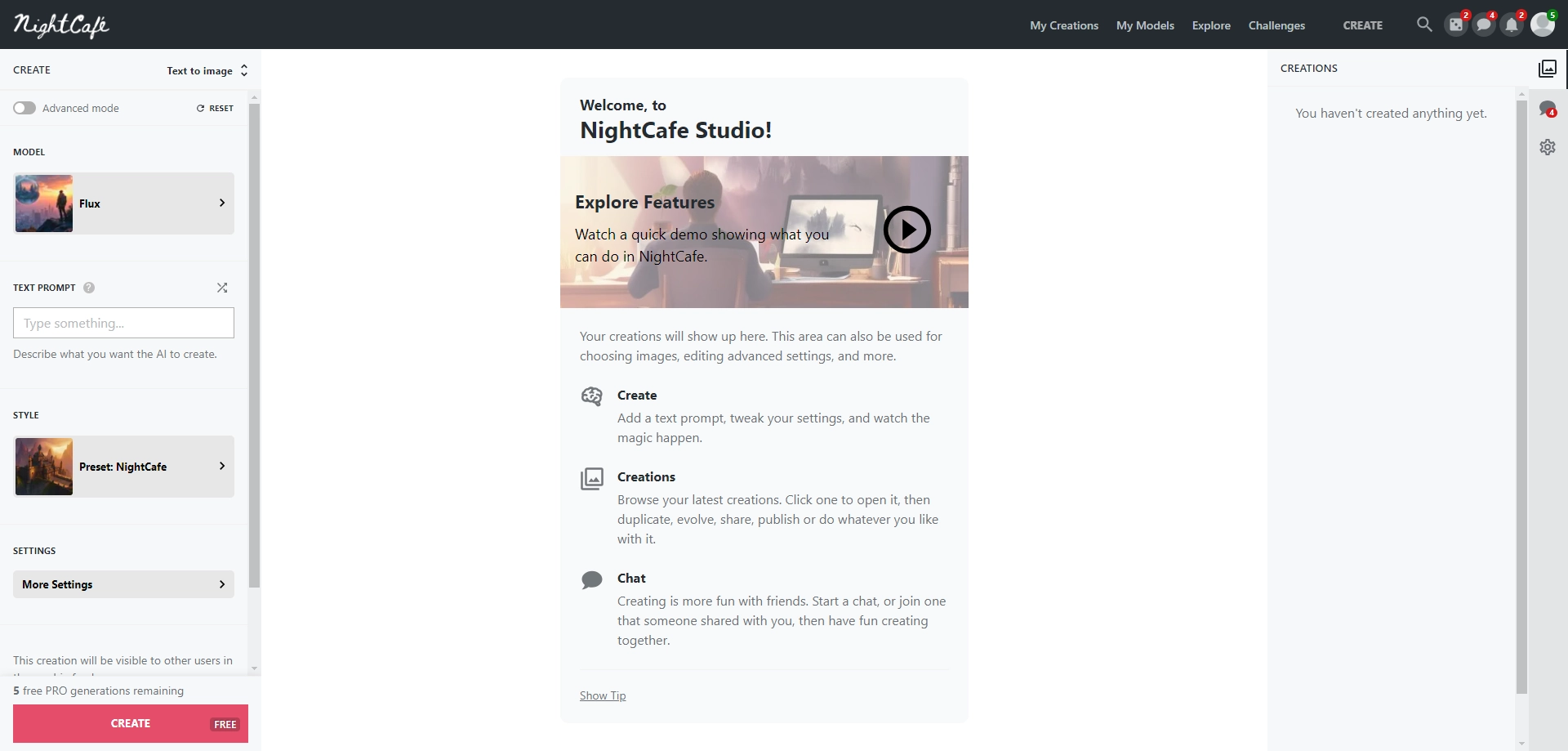This screenshot has height=751, width=1568.
Task: Open header chat messages bubble icon
Action: pyautogui.click(x=1484, y=25)
